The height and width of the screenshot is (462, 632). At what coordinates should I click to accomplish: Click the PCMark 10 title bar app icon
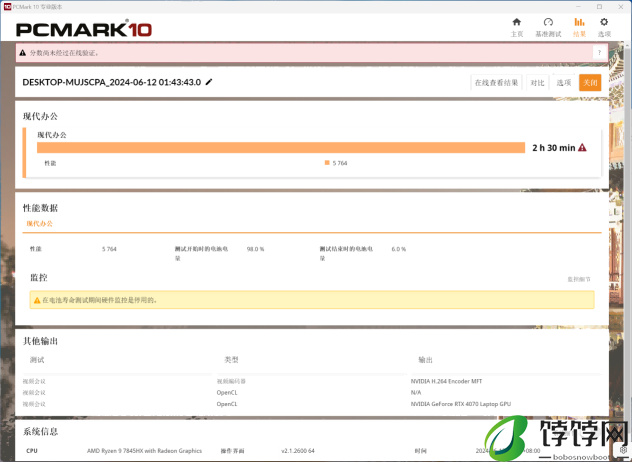pyautogui.click(x=7, y=6)
